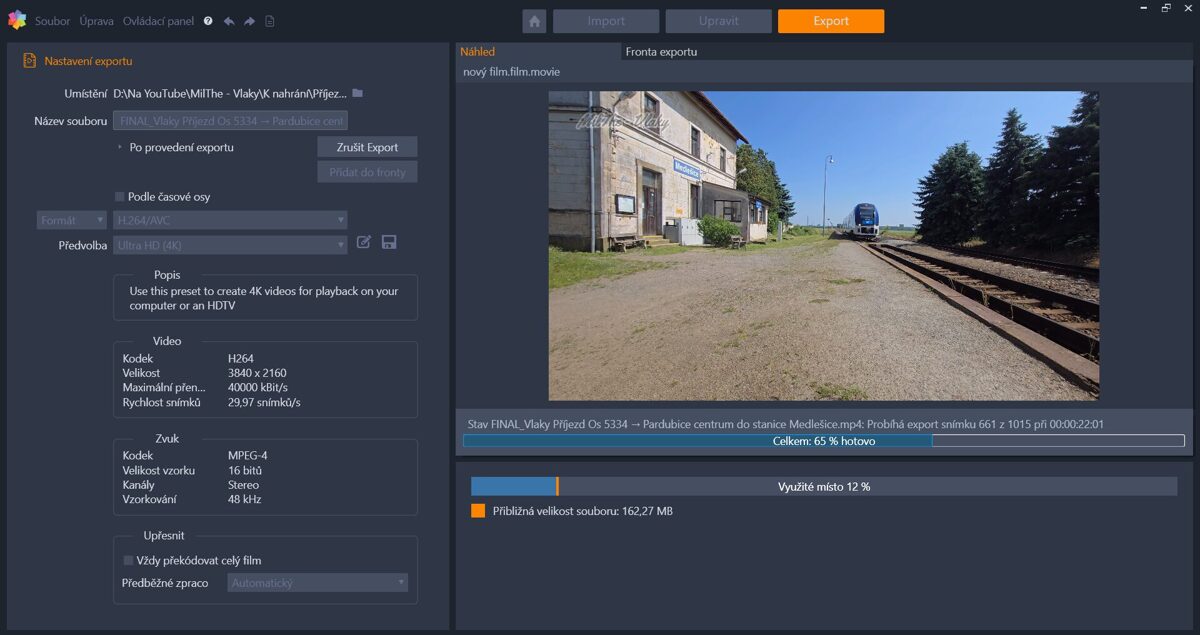The image size is (1200, 635).
Task: Open the Ultra HD (4K) preset dropdown
Action: tap(230, 245)
